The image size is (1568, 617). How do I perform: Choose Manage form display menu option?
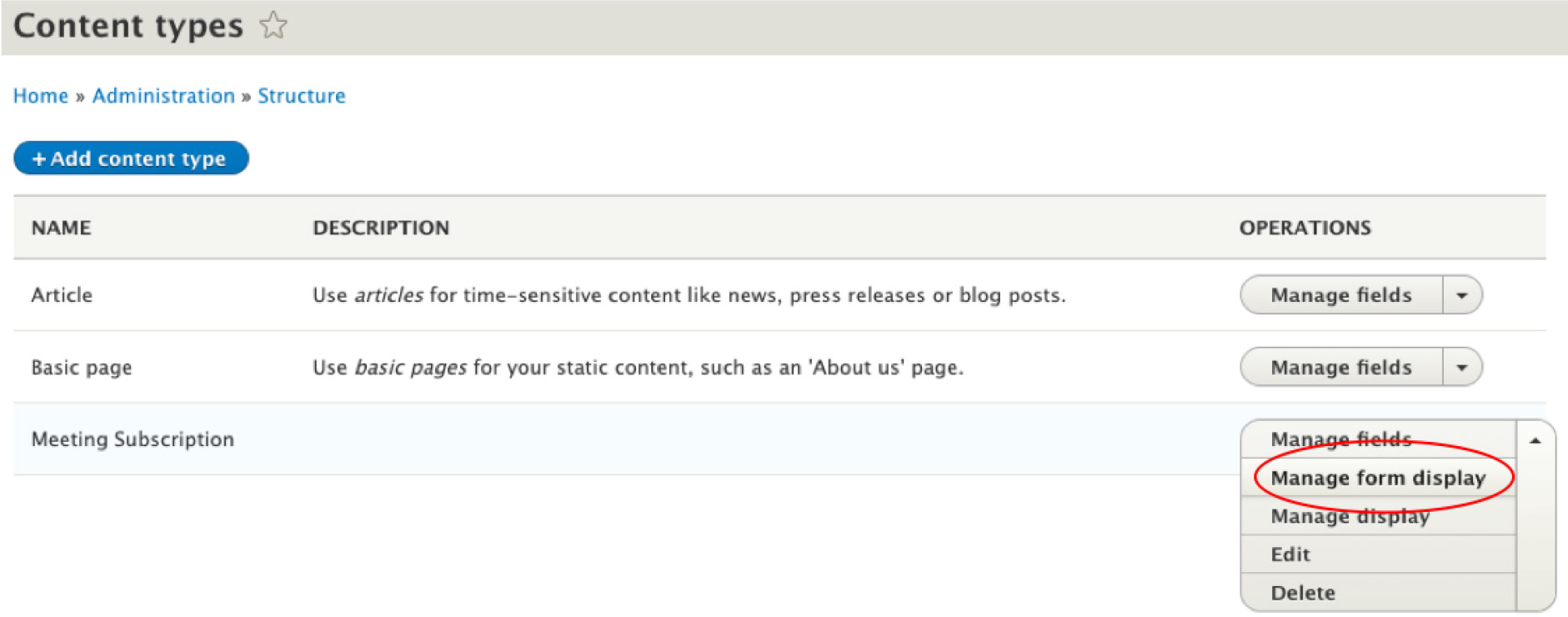click(x=1378, y=478)
